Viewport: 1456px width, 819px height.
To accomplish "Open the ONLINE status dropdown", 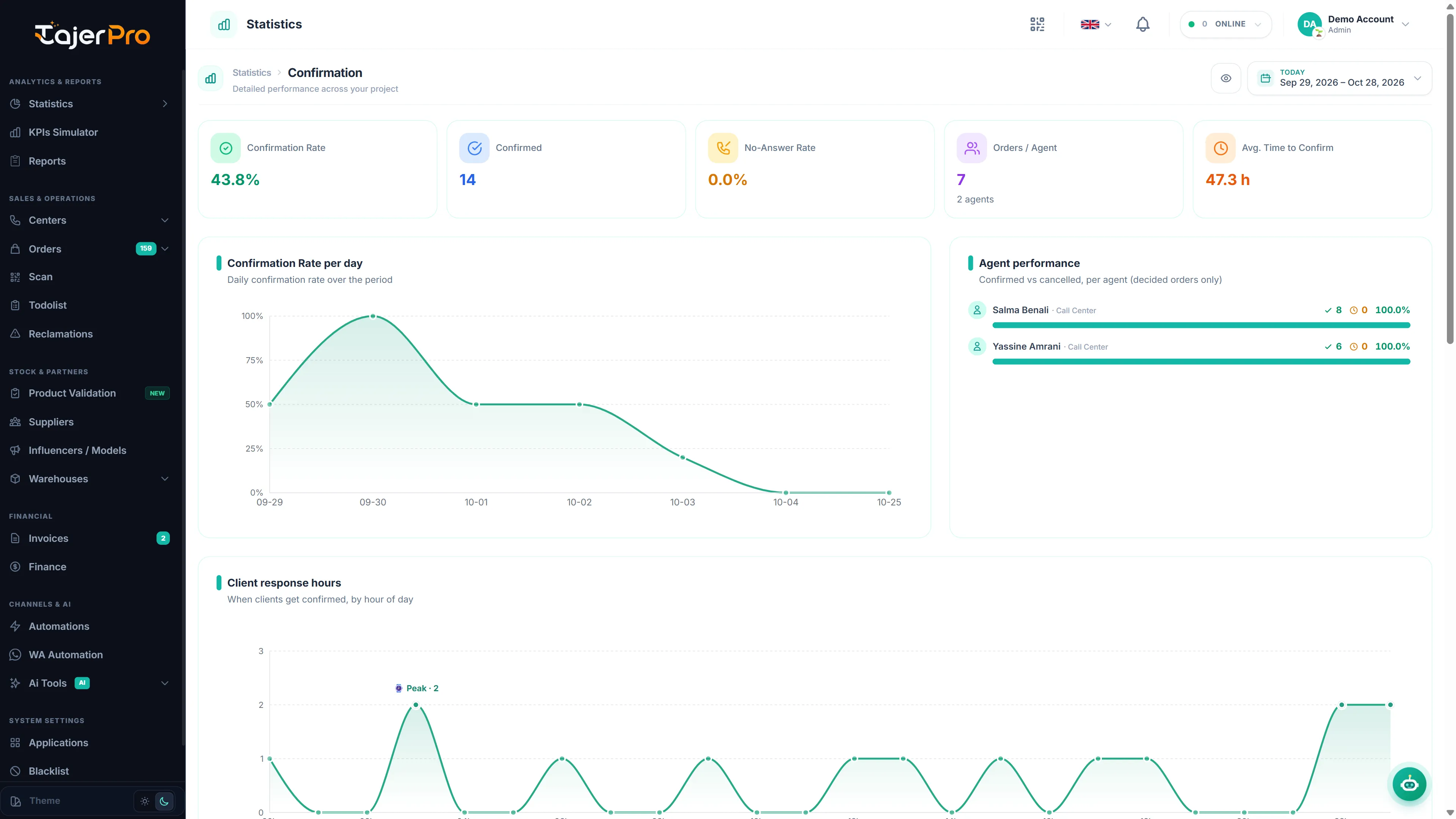I will pyautogui.click(x=1225, y=24).
